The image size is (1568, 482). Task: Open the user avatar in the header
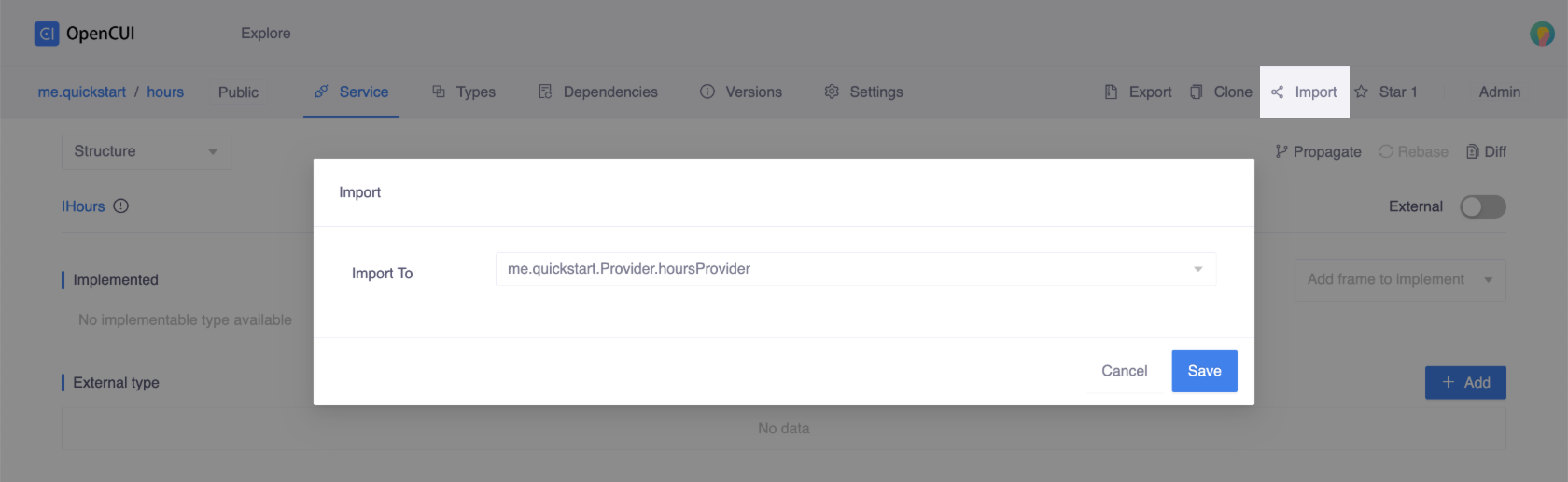click(1542, 34)
